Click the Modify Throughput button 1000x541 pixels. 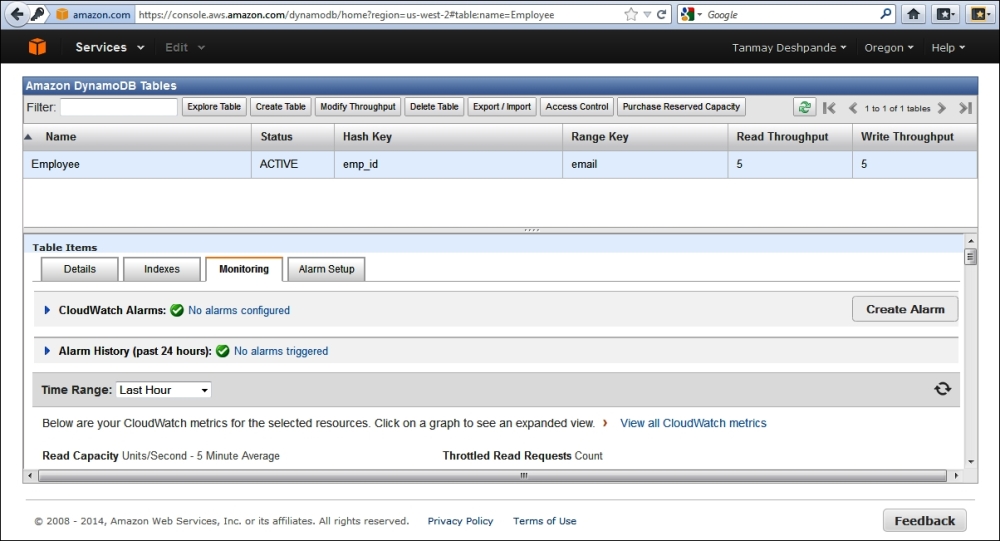click(x=358, y=107)
